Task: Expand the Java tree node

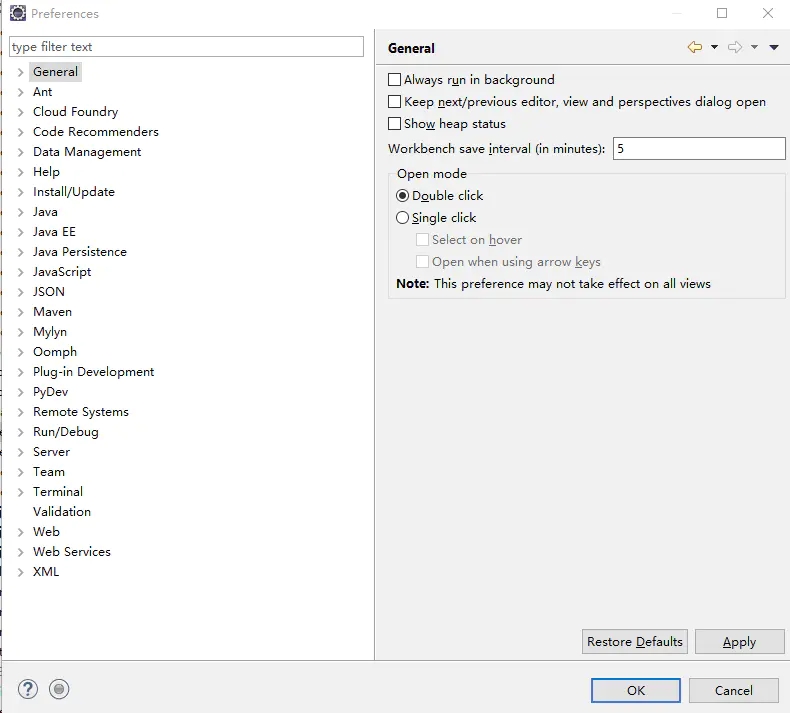Action: click(20, 212)
